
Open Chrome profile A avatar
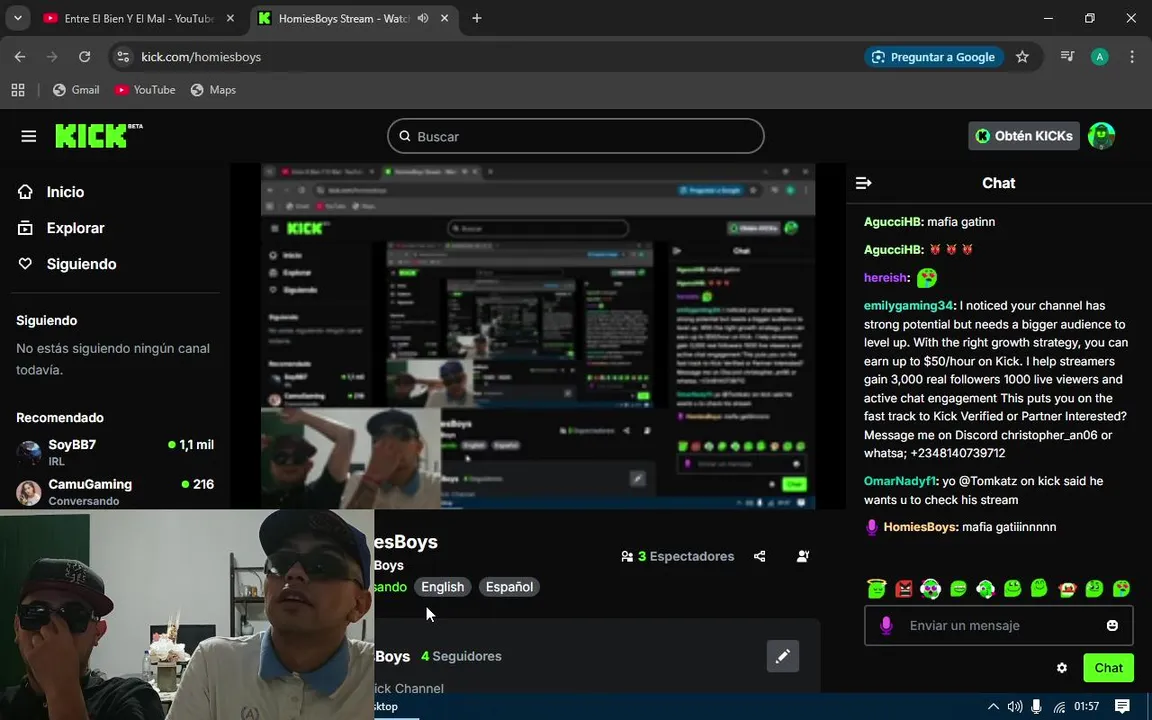[x=1100, y=57]
